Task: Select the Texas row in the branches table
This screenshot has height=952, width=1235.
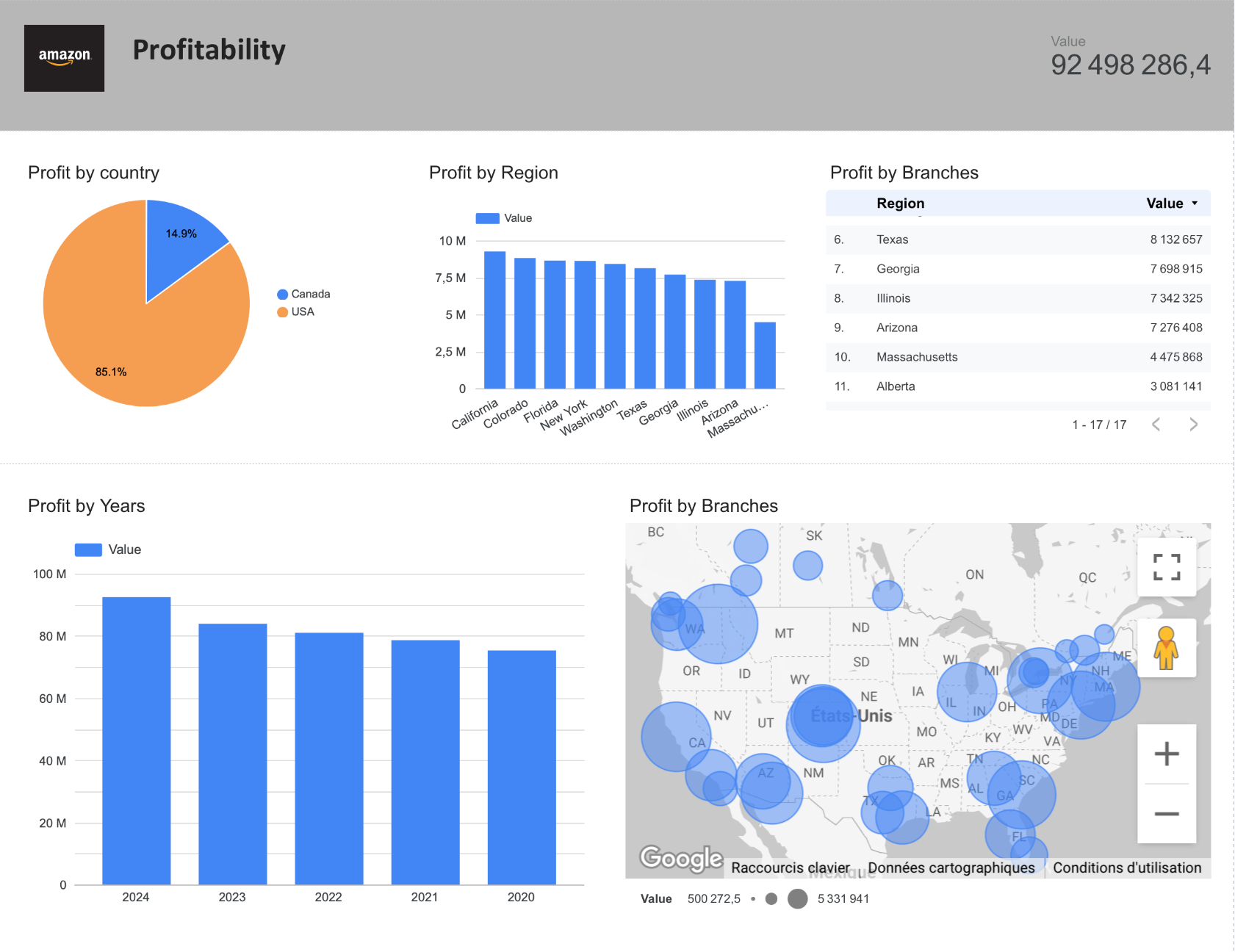Action: (x=892, y=239)
